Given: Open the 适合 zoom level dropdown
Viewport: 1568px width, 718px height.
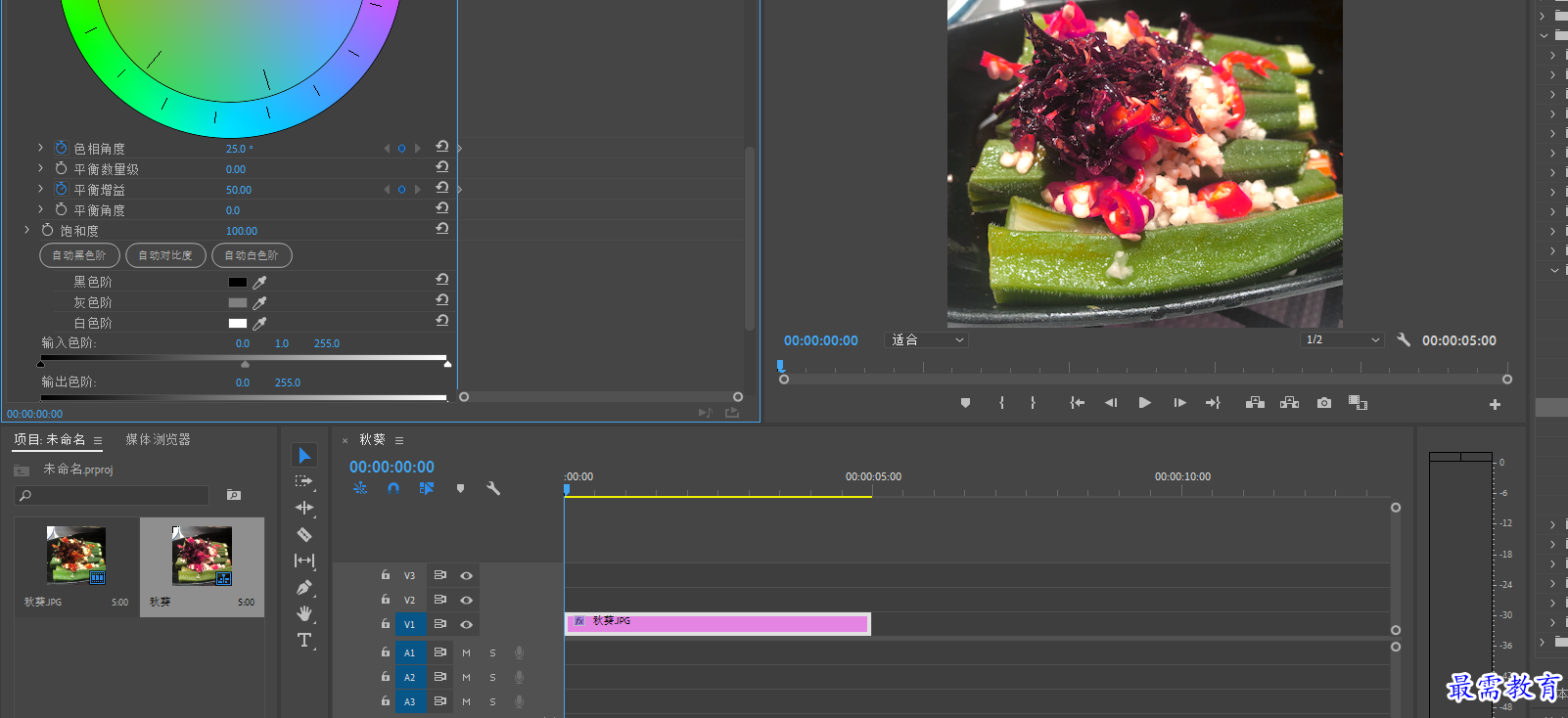Looking at the screenshot, I should (926, 340).
